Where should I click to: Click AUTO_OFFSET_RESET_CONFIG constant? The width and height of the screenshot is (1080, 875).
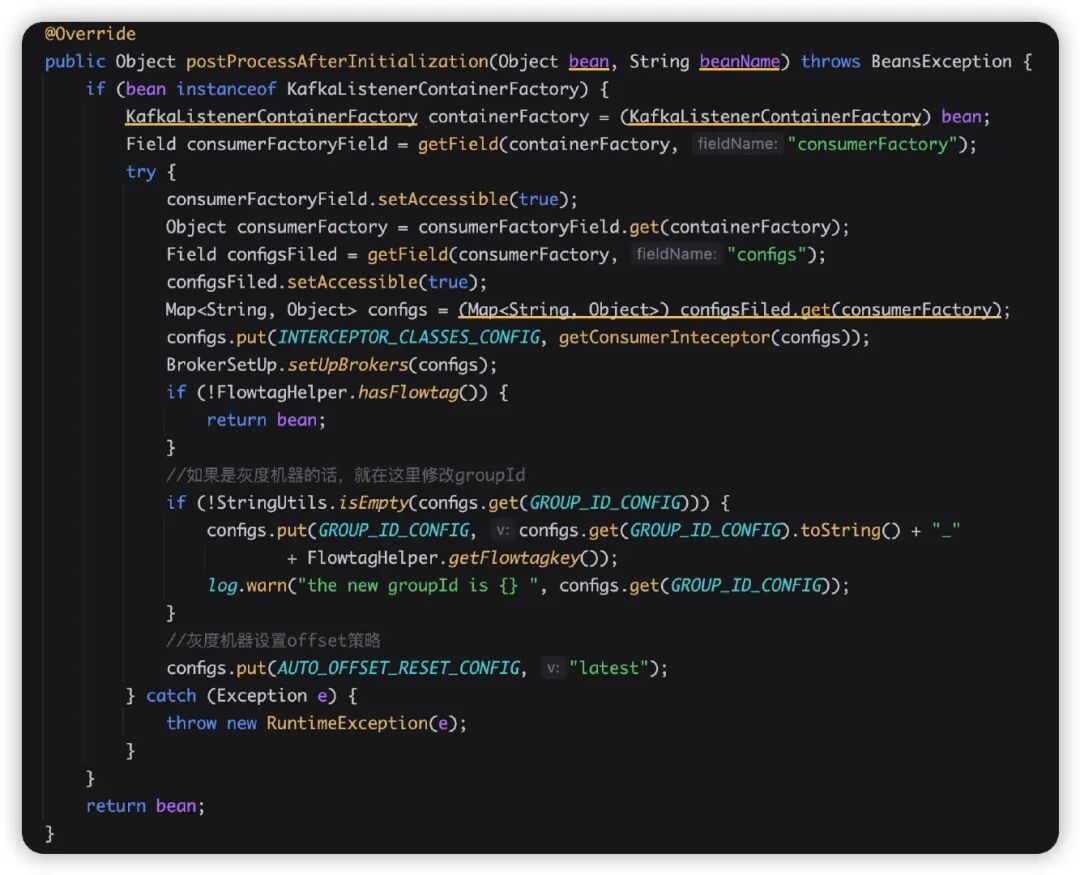[x=399, y=668]
